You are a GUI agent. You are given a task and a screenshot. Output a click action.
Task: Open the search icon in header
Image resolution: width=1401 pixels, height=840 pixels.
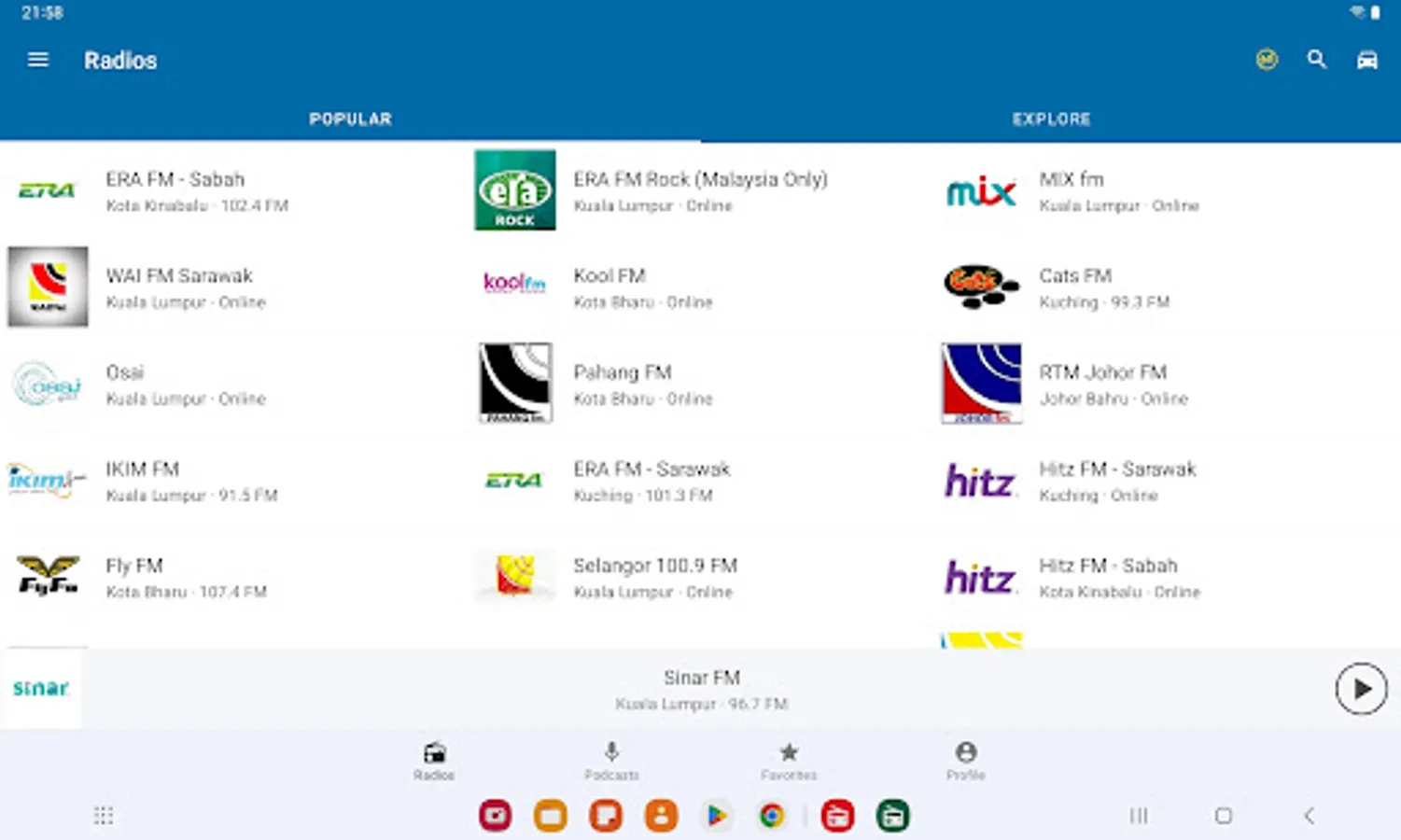pyautogui.click(x=1316, y=60)
